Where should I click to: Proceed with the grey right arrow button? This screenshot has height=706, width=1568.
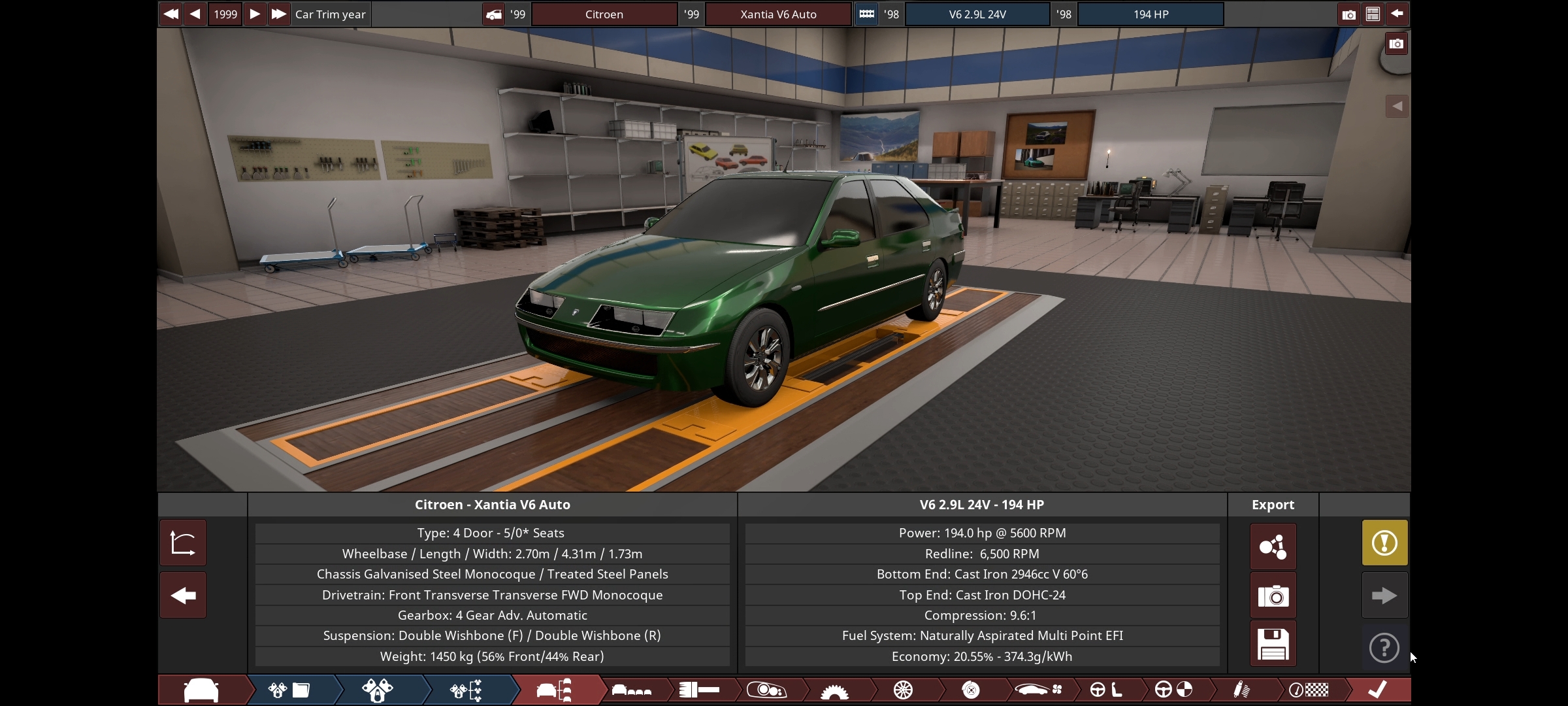(x=1384, y=595)
